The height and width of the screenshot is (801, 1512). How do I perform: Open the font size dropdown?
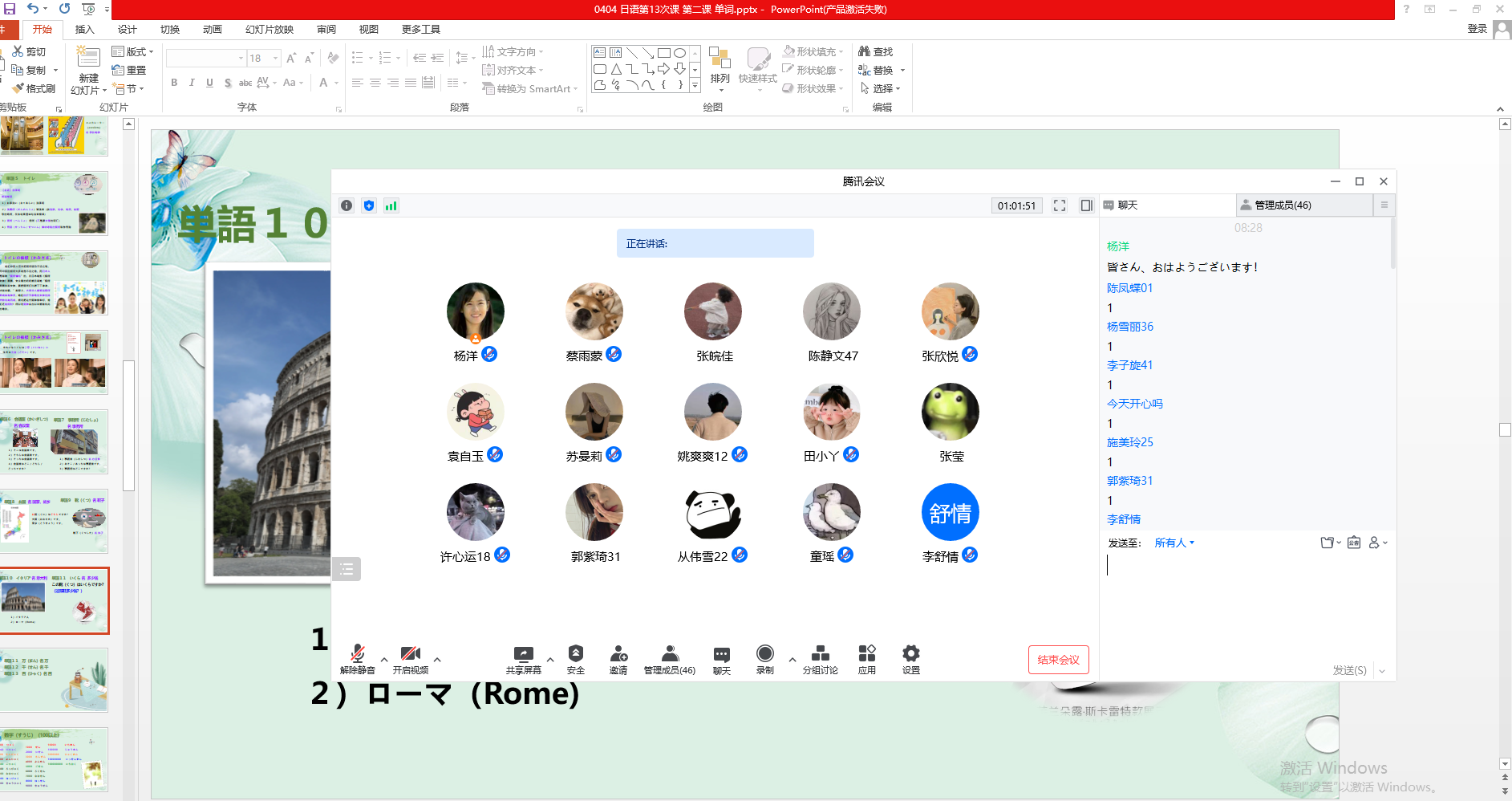point(276,58)
